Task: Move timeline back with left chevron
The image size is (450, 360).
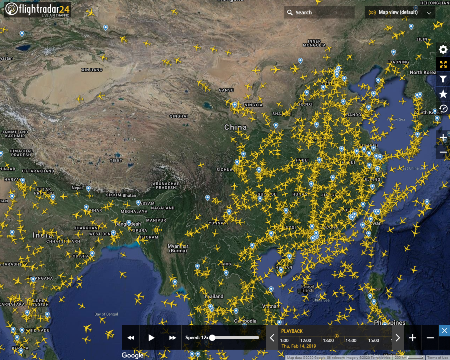Action: (x=272, y=338)
